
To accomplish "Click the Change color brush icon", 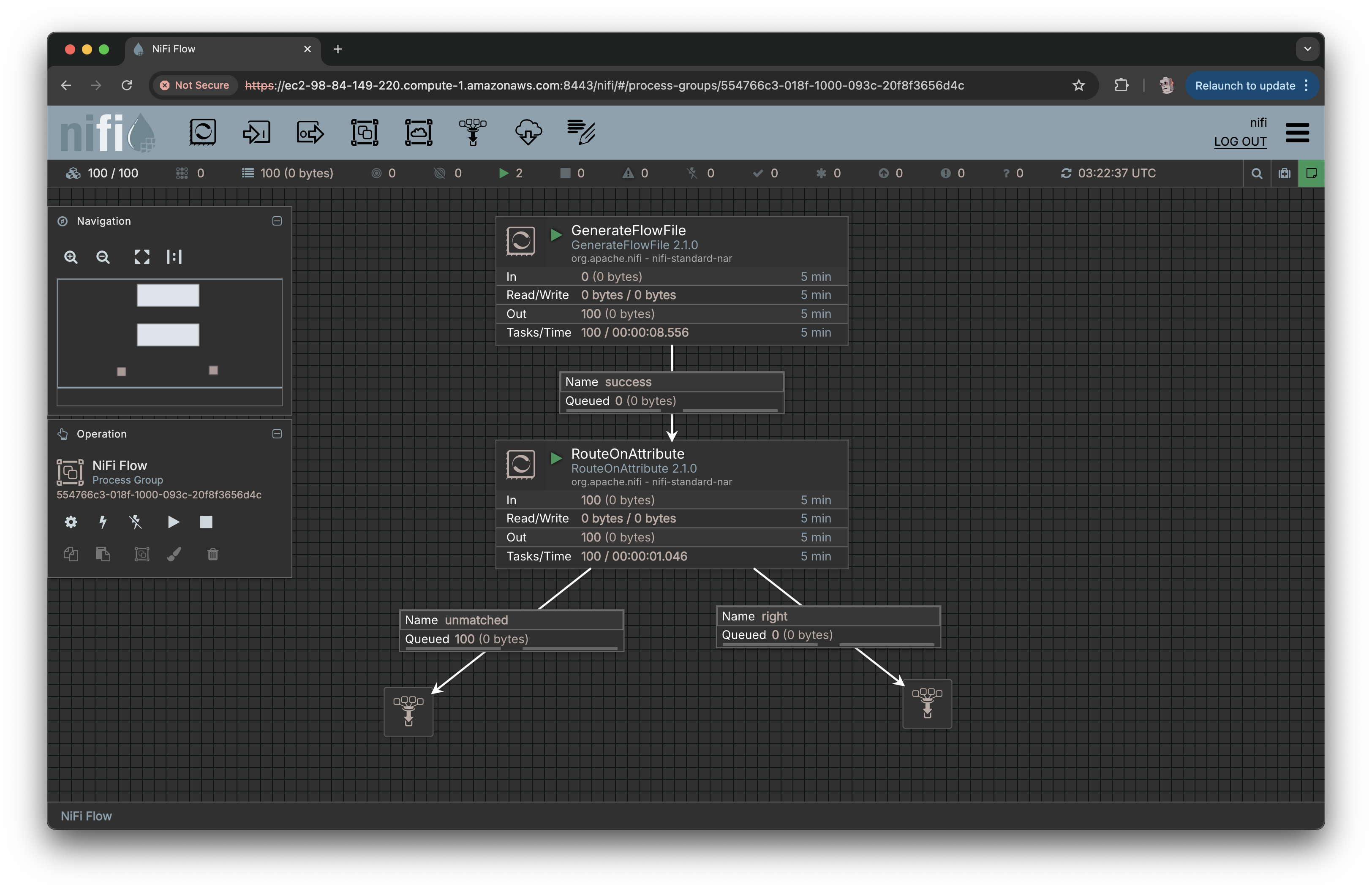I will [x=174, y=554].
